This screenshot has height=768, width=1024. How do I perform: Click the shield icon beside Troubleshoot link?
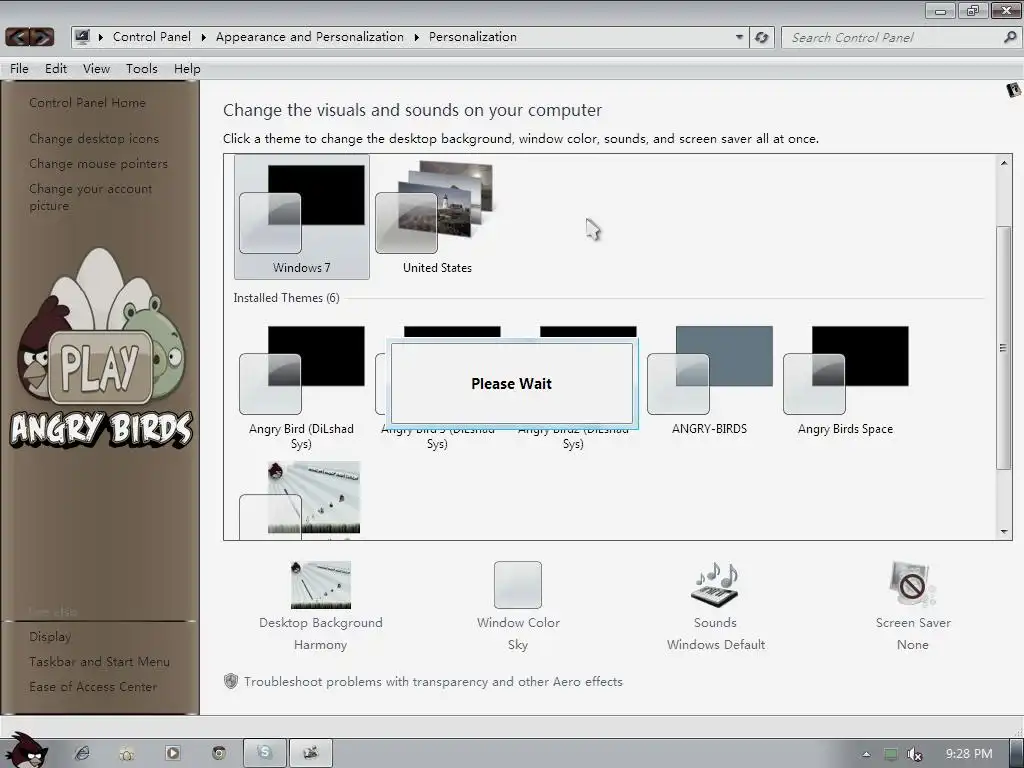pos(231,681)
